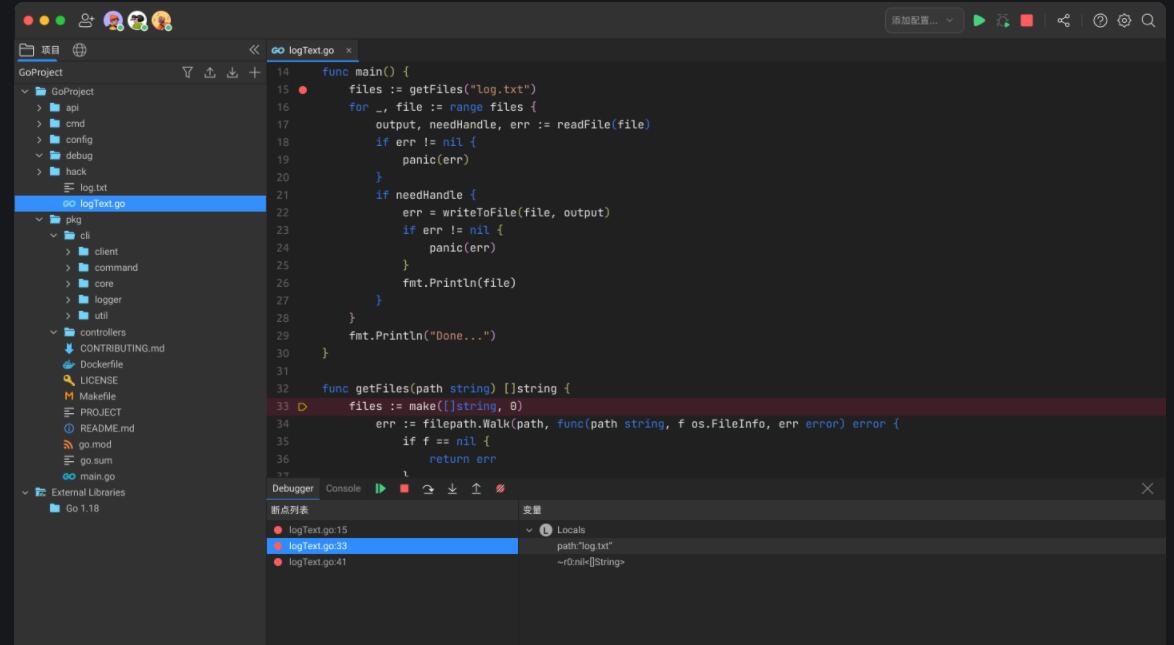Viewport: 1174px width, 645px height.
Task: Select the logText.go editor tab
Action: click(310, 50)
